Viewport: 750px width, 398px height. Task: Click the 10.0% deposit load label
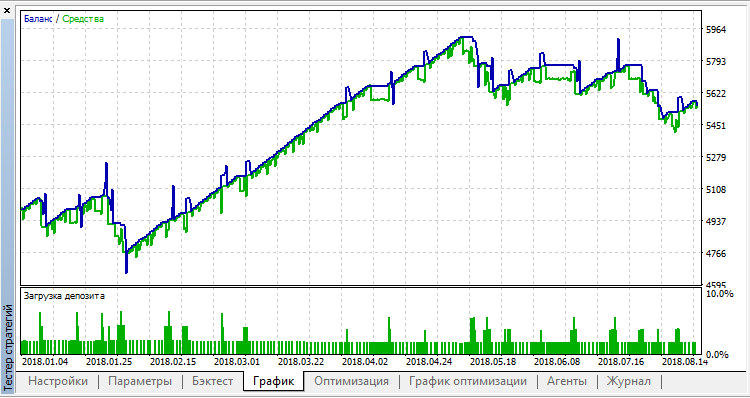coord(720,293)
